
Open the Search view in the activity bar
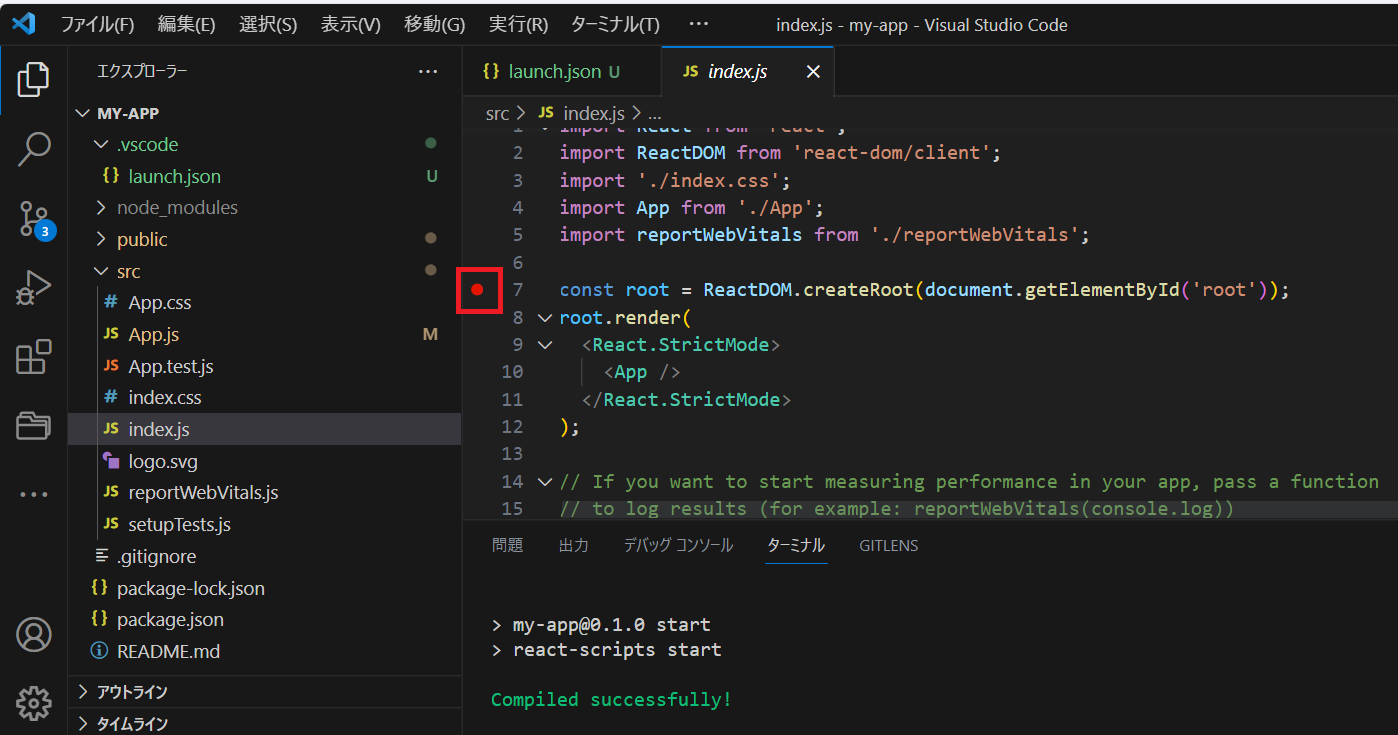click(33, 148)
